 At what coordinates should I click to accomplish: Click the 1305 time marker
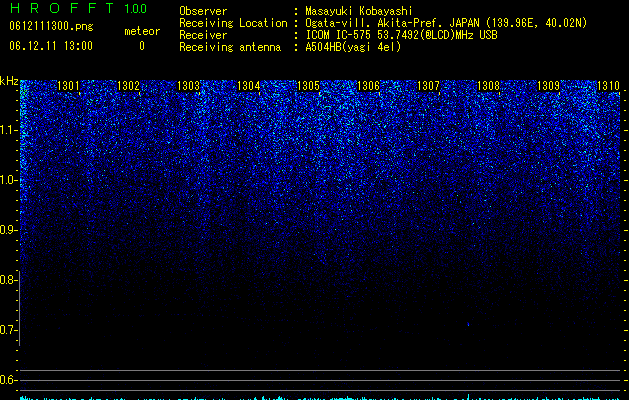point(308,86)
